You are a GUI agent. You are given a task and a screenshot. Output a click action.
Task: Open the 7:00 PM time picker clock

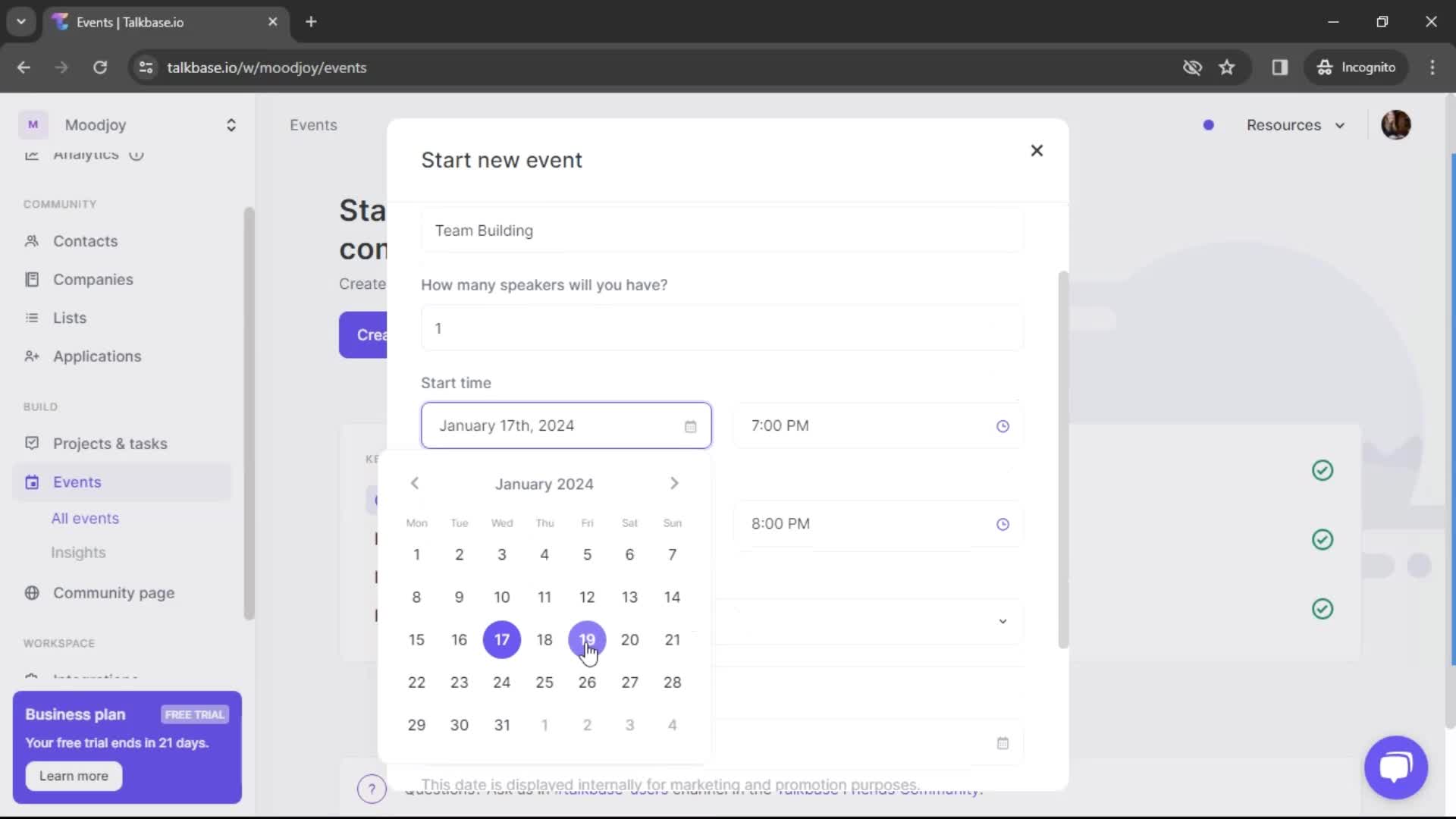pos(1003,425)
